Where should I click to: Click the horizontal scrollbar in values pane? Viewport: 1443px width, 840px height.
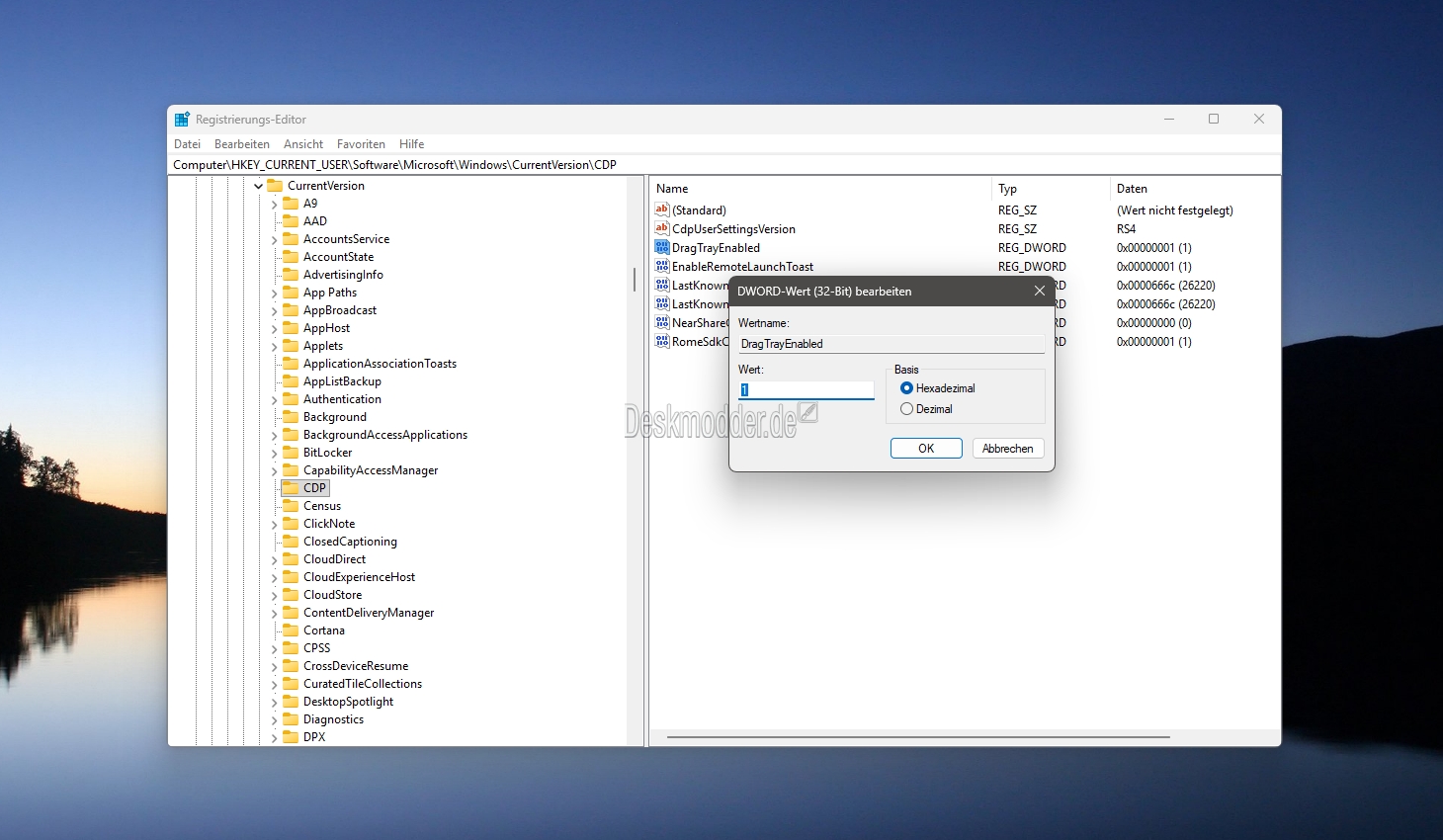pos(918,737)
